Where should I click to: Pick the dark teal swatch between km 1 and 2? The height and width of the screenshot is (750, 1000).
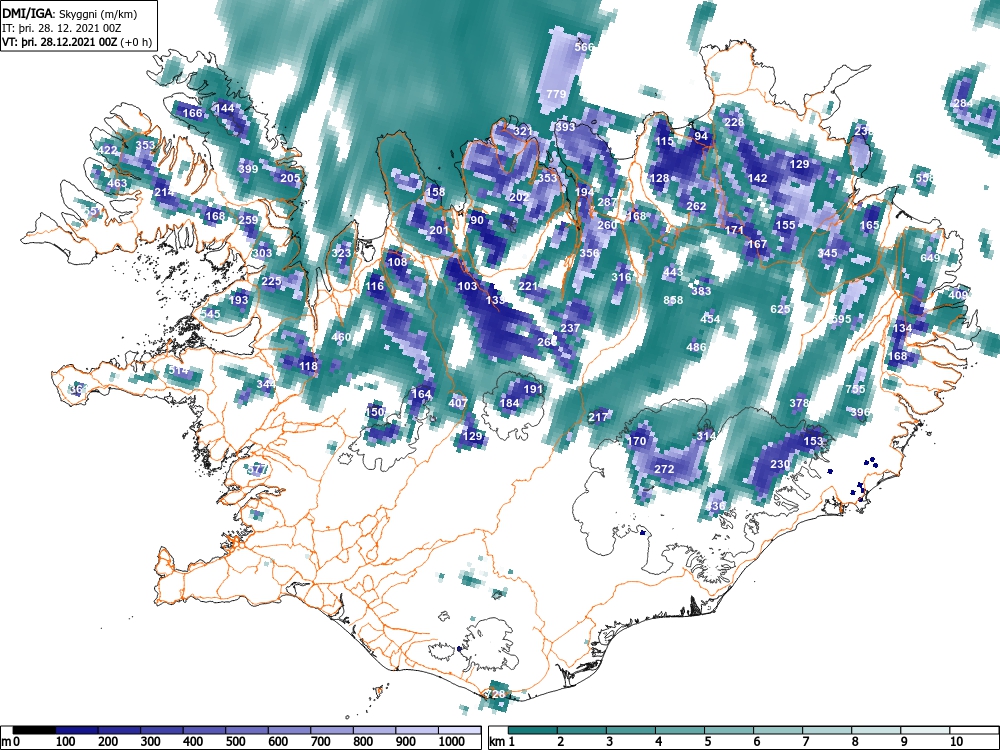[533, 730]
